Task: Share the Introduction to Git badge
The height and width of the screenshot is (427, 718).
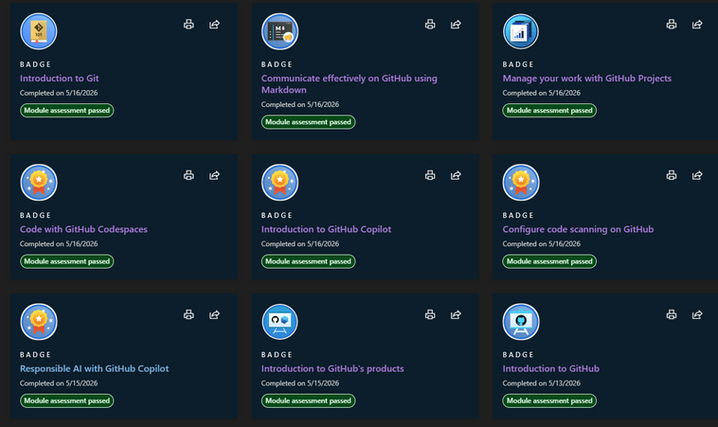Action: (214, 24)
